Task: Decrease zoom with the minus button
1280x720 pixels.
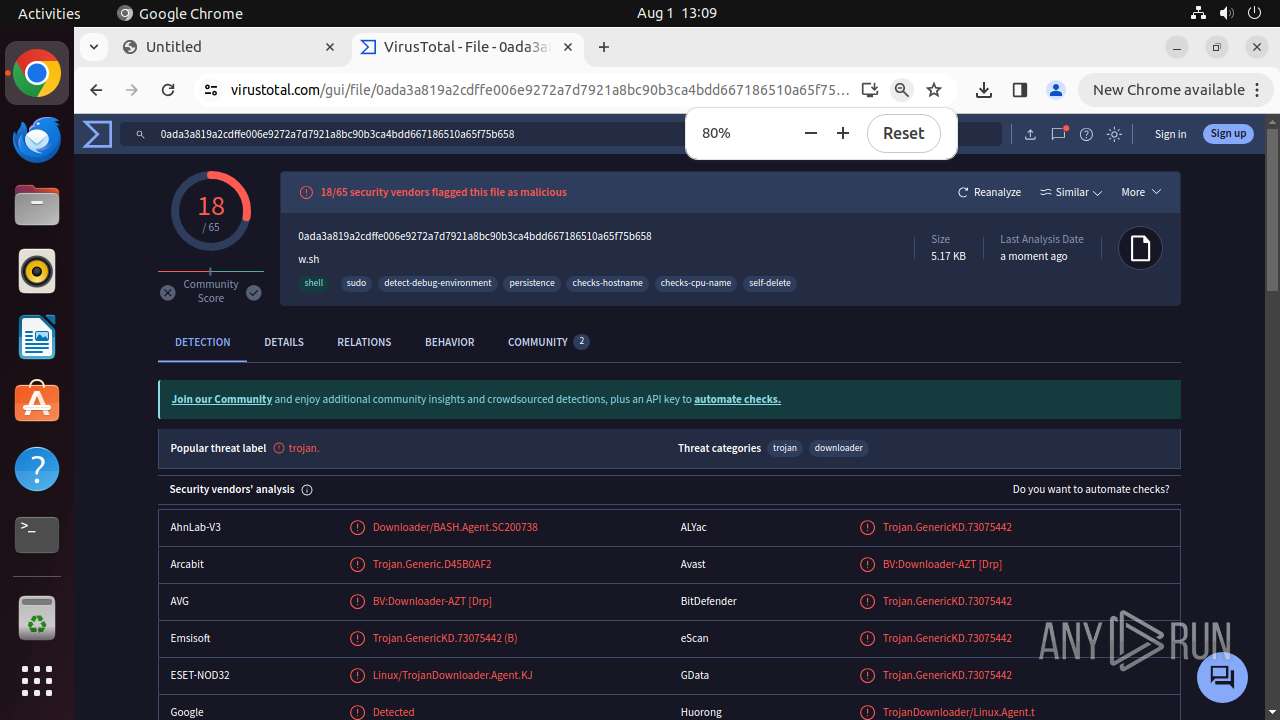Action: (811, 133)
